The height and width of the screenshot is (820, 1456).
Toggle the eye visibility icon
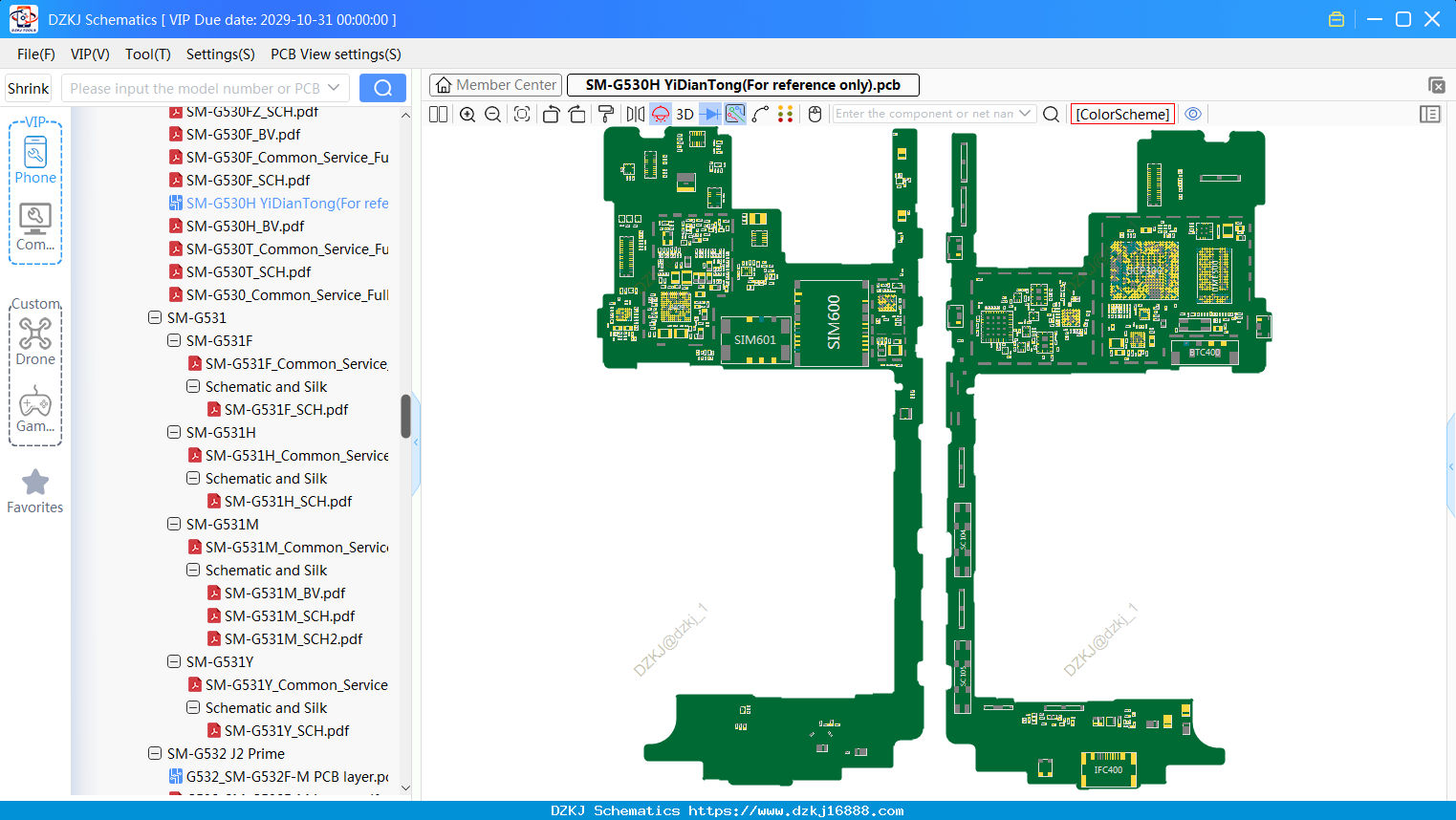(x=1193, y=114)
